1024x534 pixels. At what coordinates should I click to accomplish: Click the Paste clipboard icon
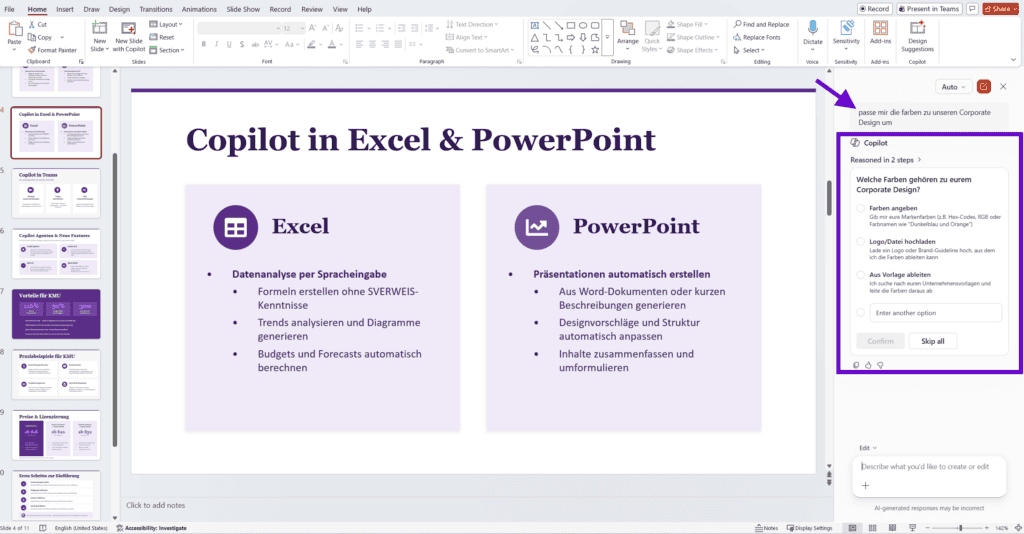tap(14, 29)
